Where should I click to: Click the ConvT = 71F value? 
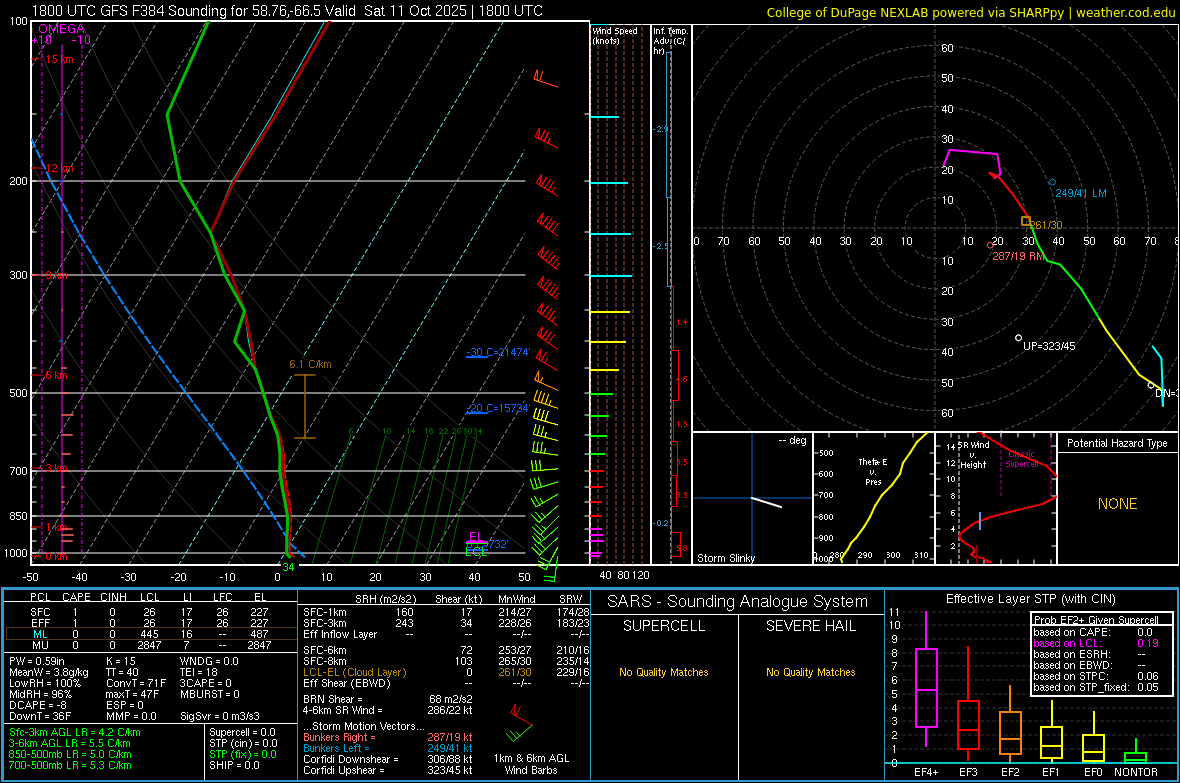[135, 683]
